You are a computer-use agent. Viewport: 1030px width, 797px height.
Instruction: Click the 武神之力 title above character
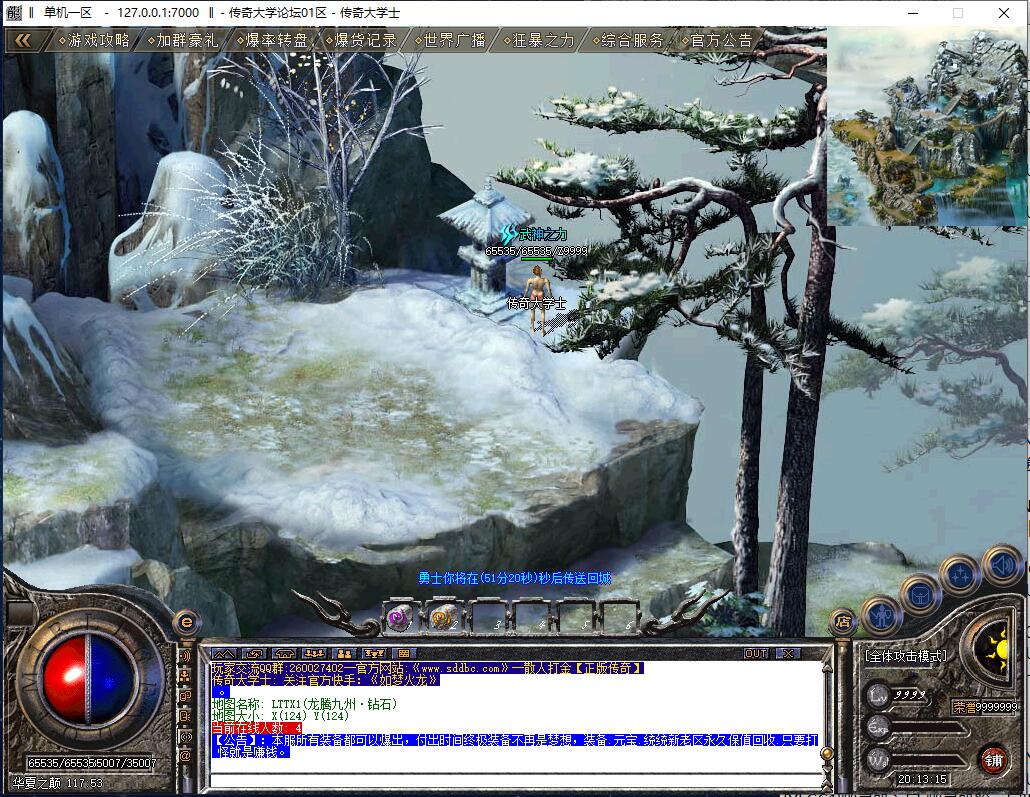click(542, 234)
